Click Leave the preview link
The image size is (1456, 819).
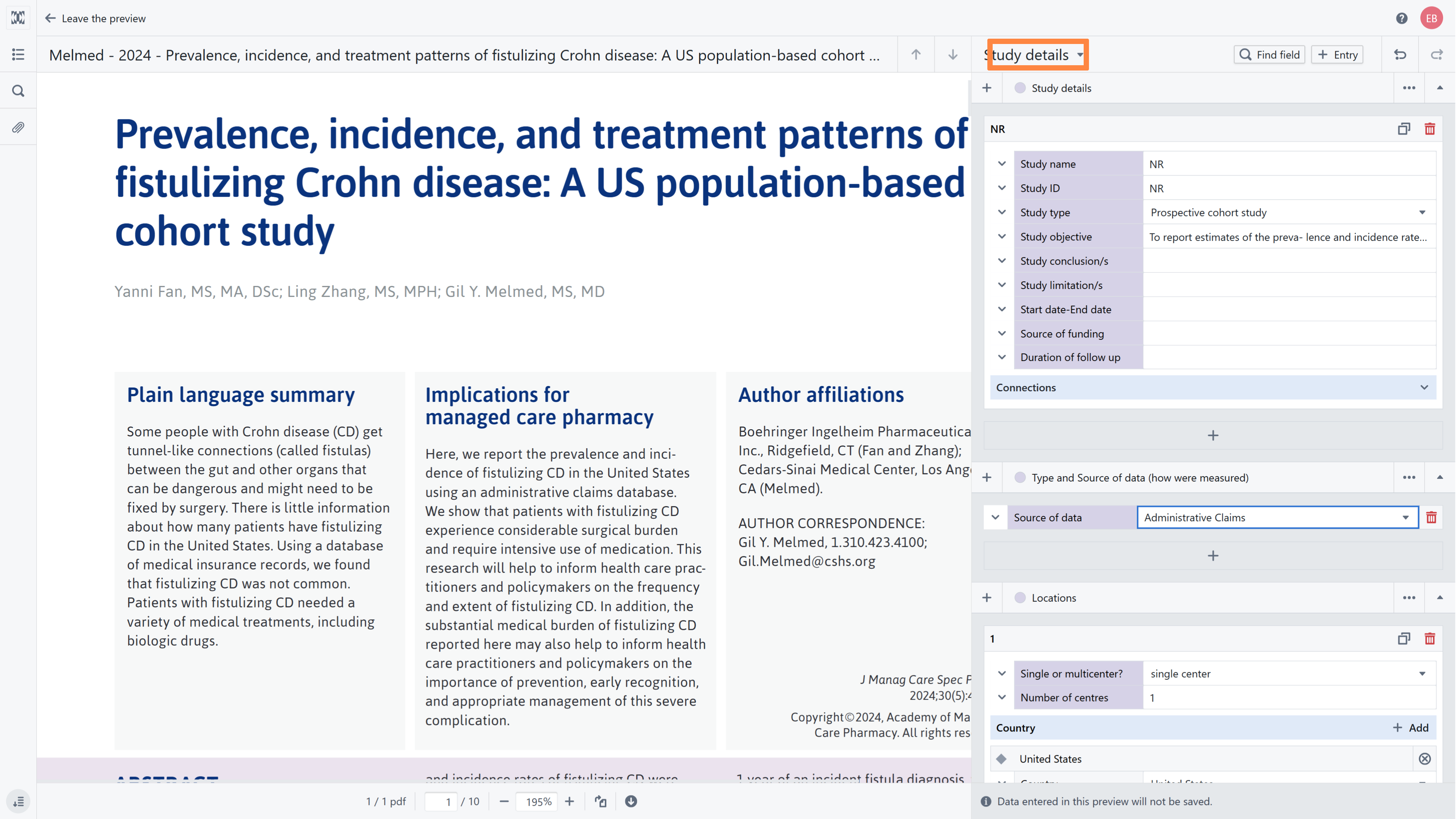(104, 18)
